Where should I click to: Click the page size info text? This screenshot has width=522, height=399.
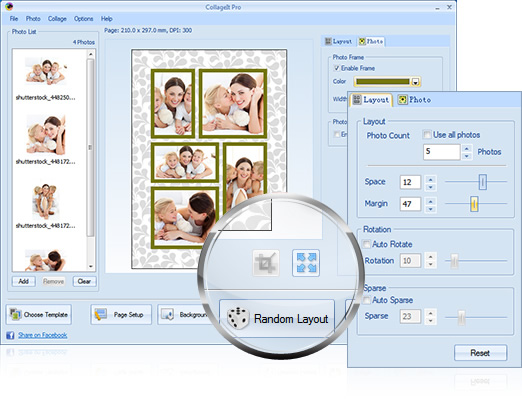[x=148, y=30]
